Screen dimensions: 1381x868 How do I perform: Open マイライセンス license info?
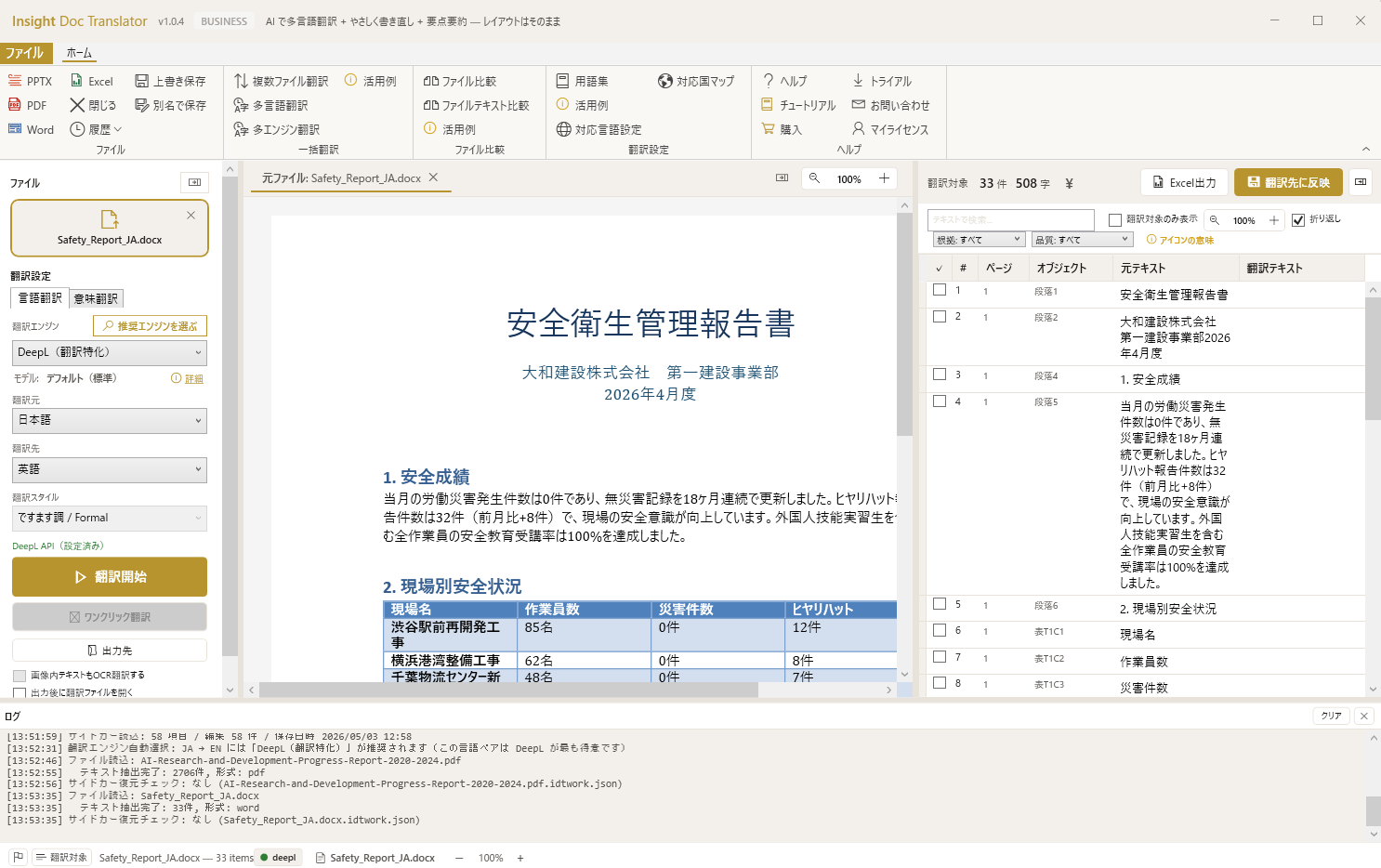point(889,129)
